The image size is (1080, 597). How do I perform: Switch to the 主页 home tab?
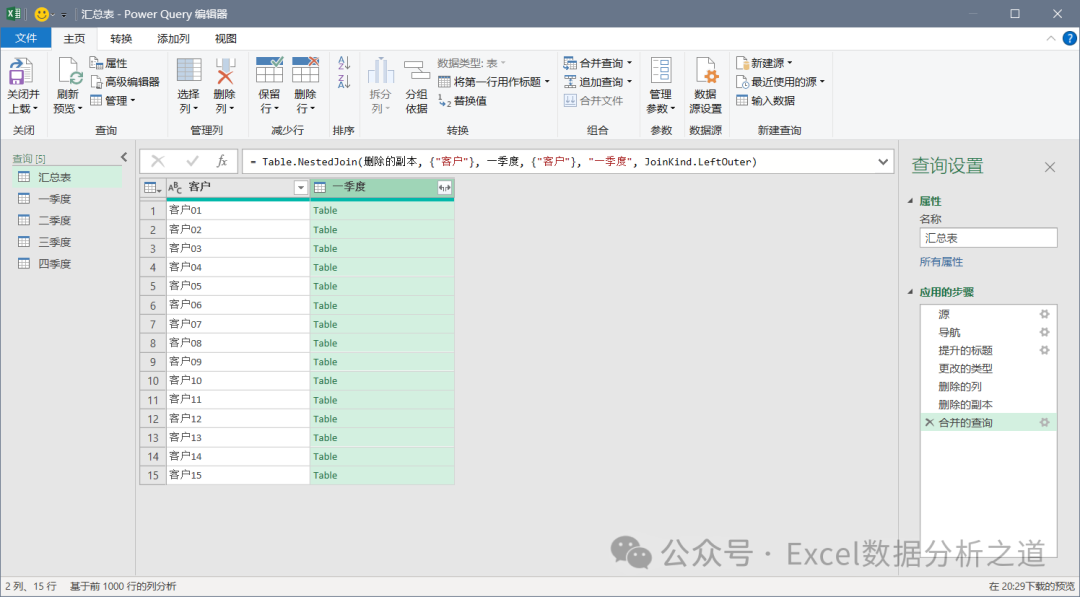click(74, 39)
